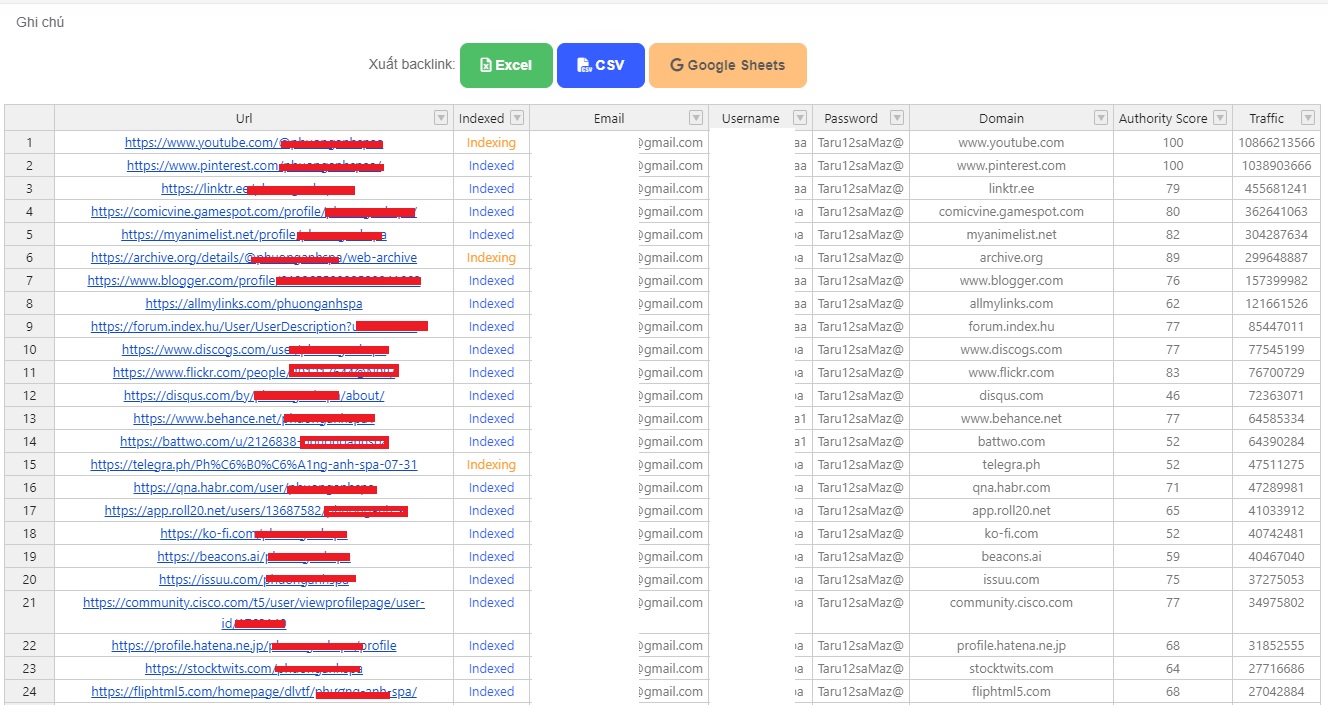Image resolution: width=1328 pixels, height=705 pixels.
Task: Select traffic value 299648887
Action: pos(1276,258)
